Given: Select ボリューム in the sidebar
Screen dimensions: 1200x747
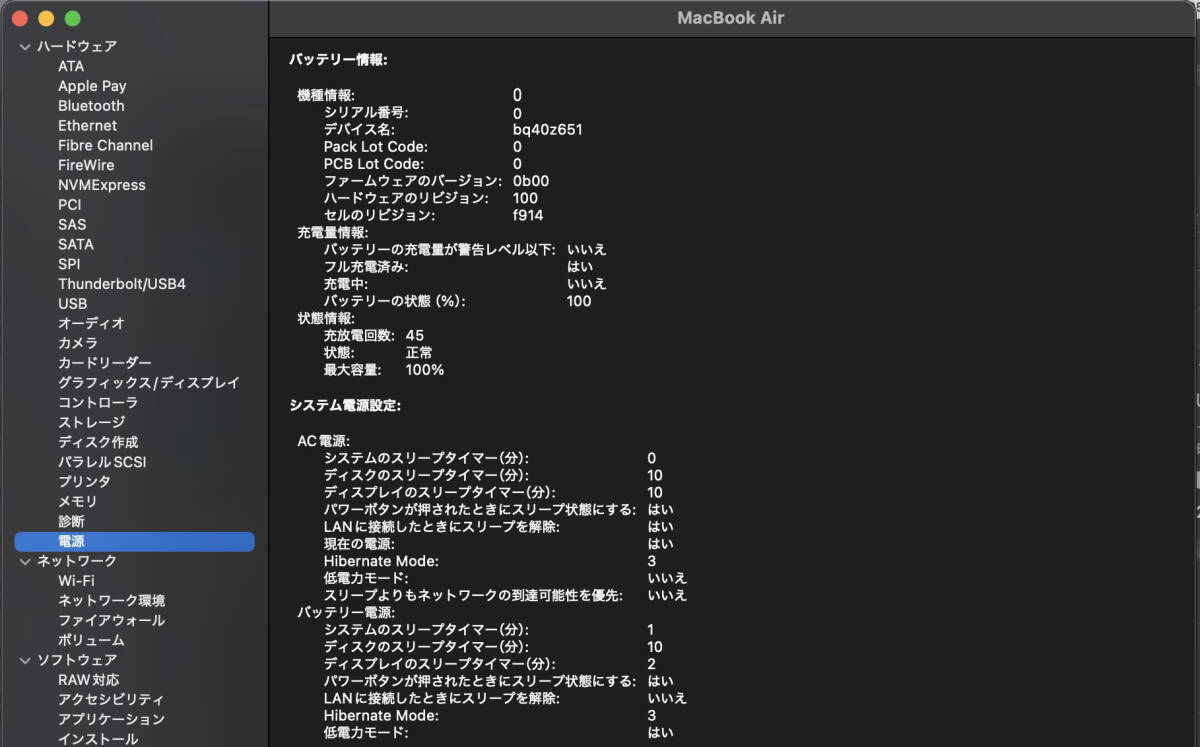Looking at the screenshot, I should 91,640.
